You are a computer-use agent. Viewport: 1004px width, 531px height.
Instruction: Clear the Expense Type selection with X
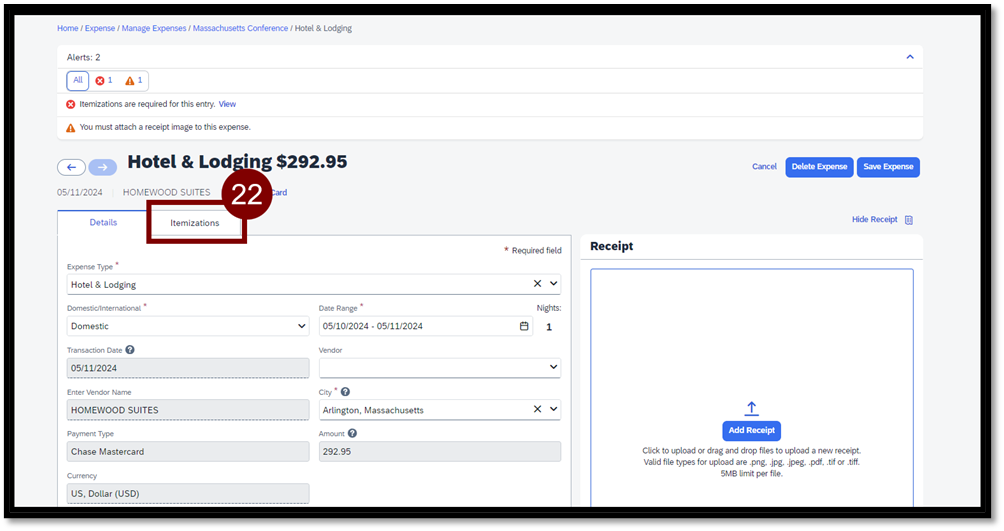537,284
